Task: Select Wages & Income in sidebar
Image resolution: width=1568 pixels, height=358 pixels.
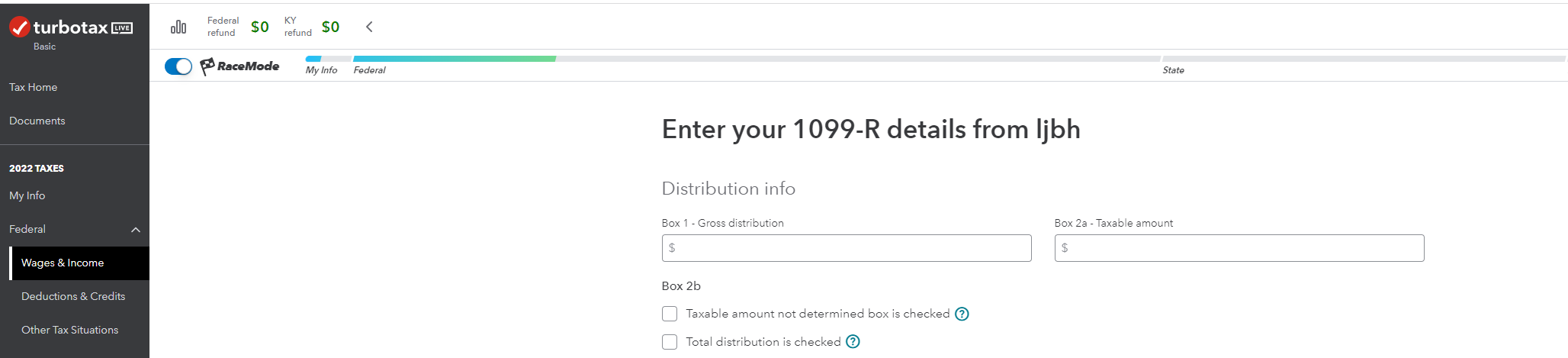Action: pos(63,263)
